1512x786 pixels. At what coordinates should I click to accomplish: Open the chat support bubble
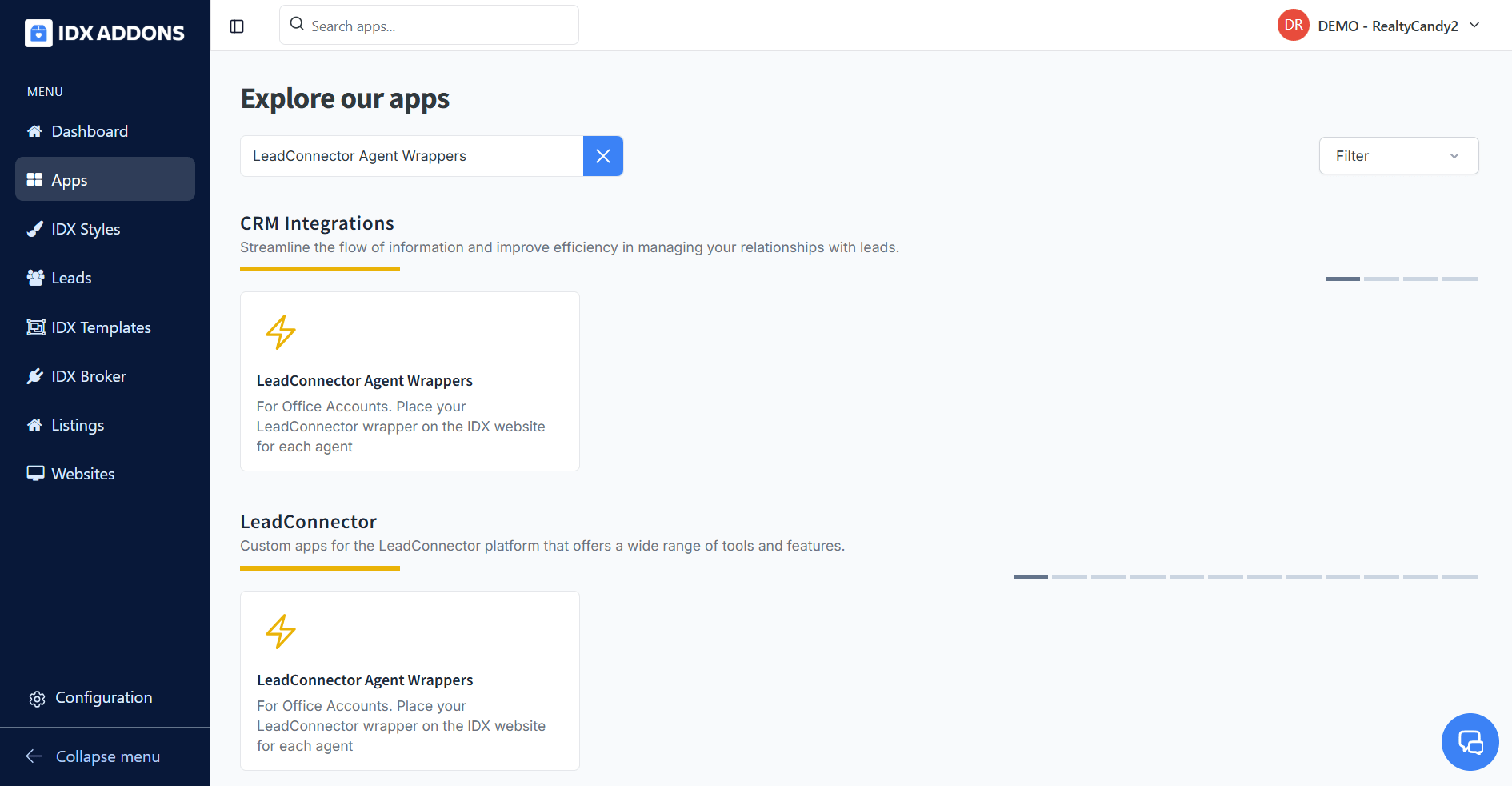[x=1470, y=742]
